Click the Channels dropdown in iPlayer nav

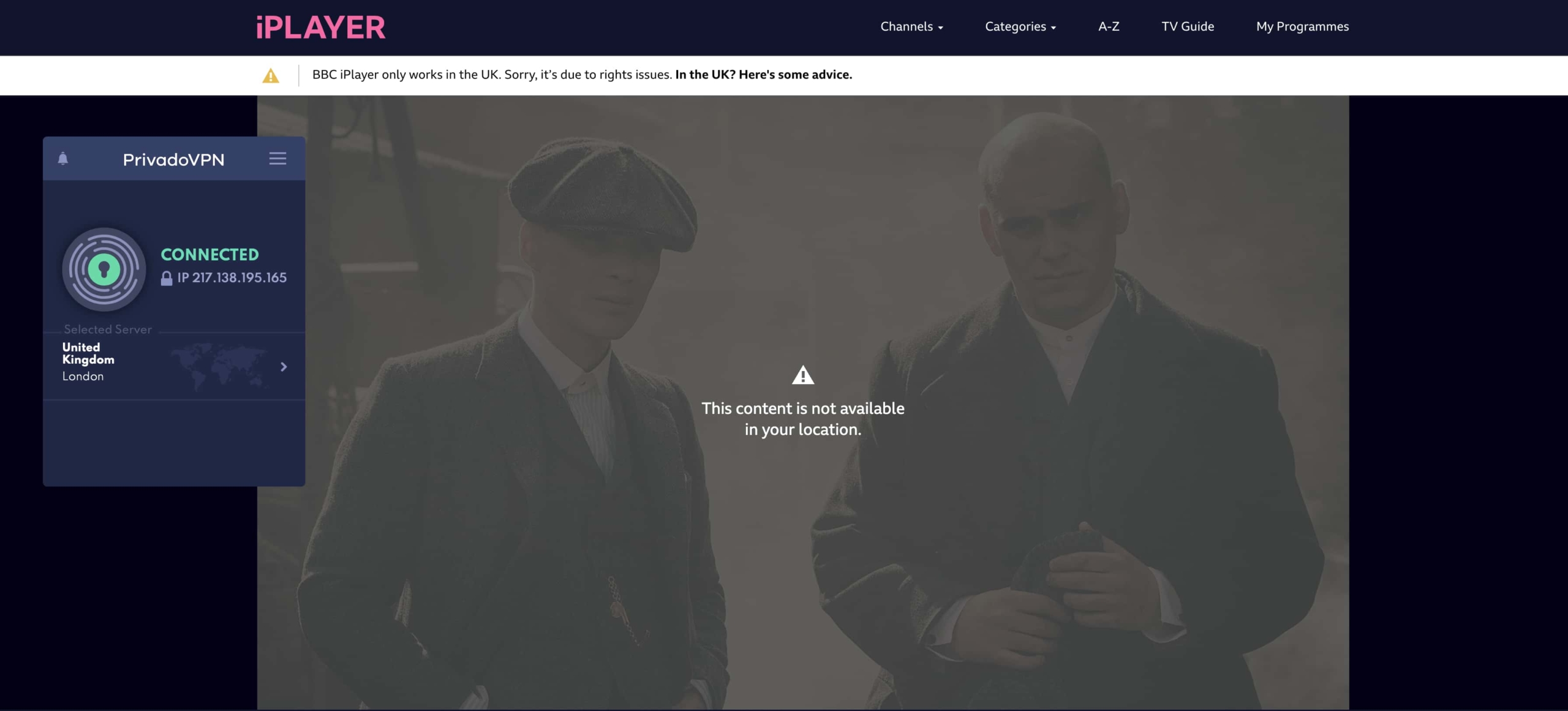coord(910,27)
